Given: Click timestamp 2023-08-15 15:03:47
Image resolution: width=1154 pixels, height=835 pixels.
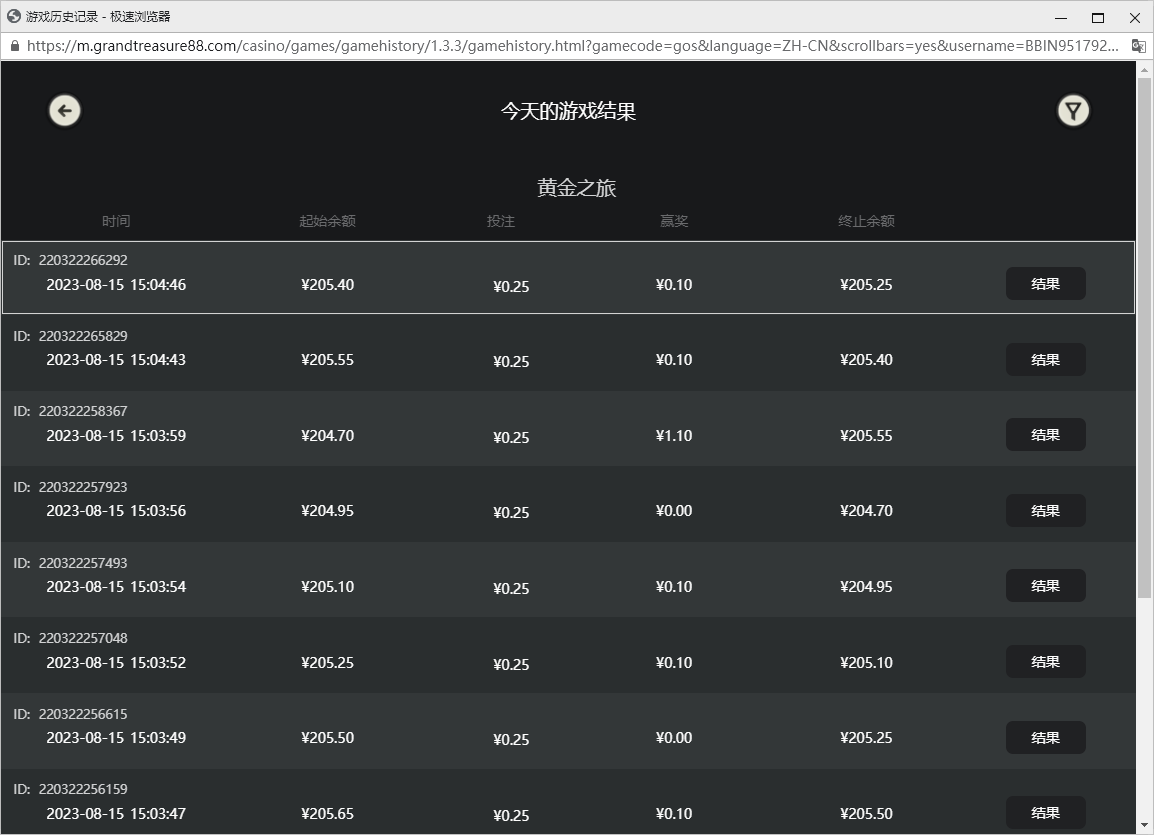Looking at the screenshot, I should (x=116, y=814).
